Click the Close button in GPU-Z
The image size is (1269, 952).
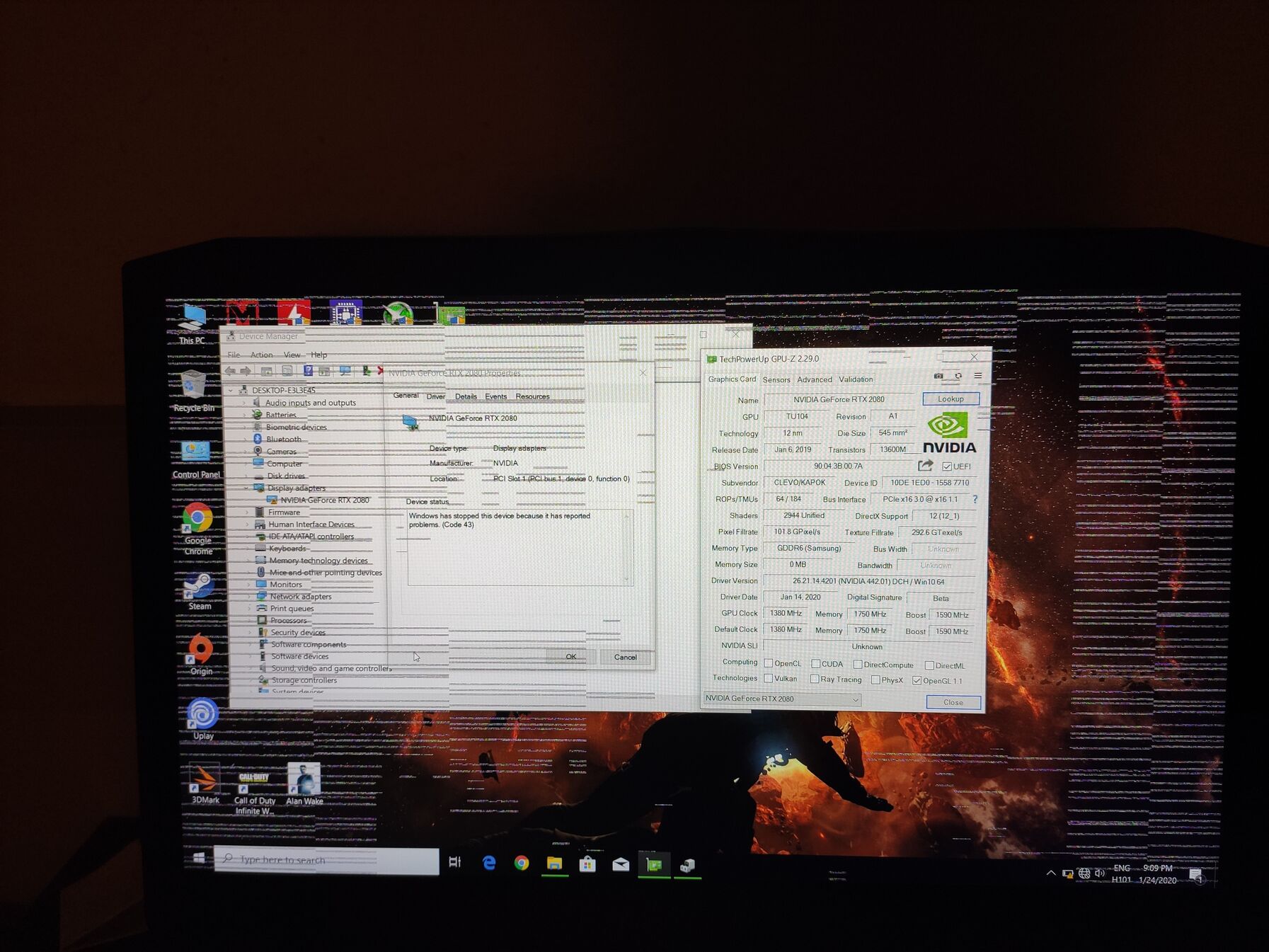[x=953, y=702]
